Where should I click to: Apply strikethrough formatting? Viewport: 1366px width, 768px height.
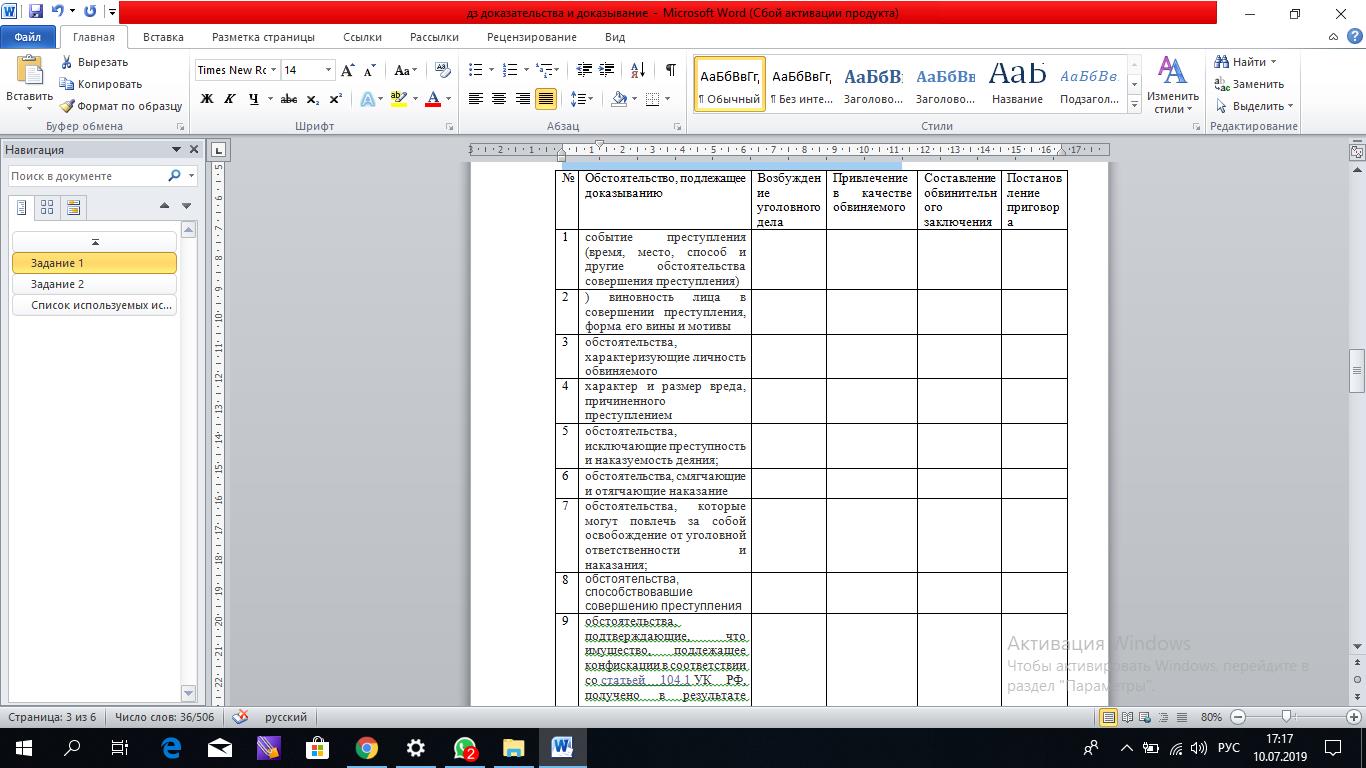[x=289, y=99]
